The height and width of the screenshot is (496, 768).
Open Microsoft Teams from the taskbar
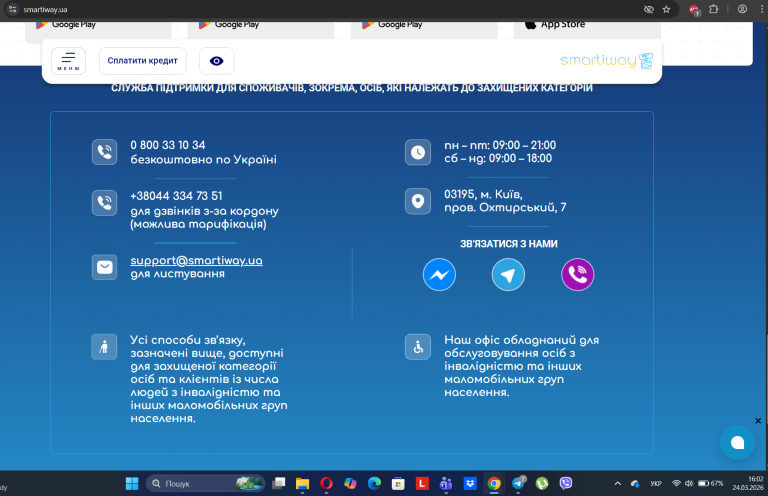point(446,484)
